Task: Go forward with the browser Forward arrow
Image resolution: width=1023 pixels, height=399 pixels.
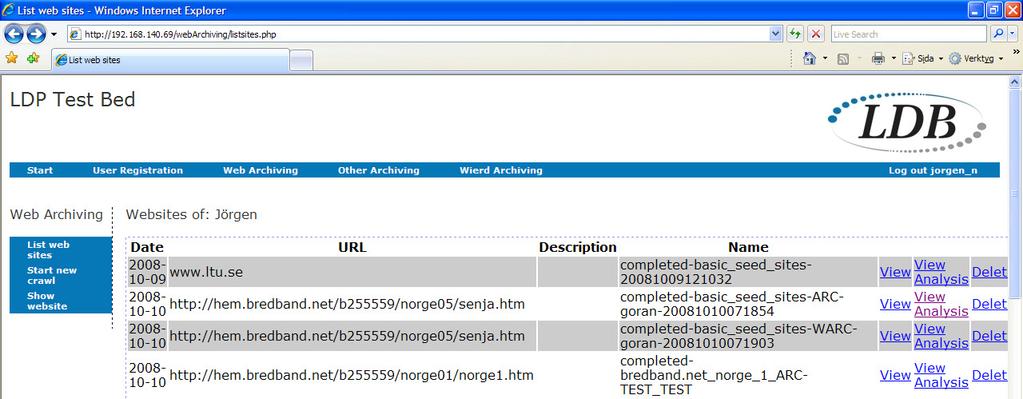Action: (x=37, y=34)
